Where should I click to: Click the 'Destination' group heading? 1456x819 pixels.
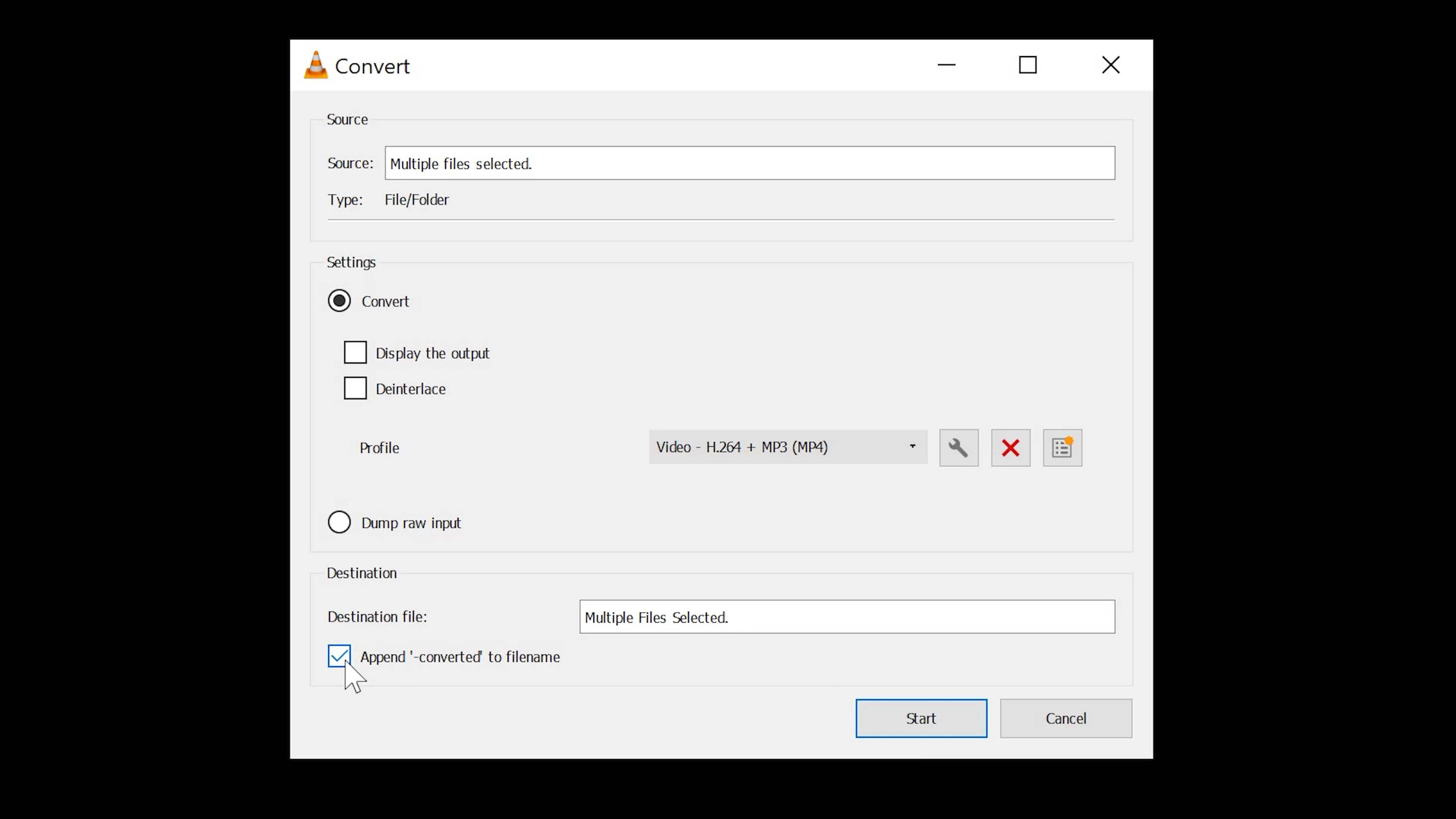click(x=362, y=573)
